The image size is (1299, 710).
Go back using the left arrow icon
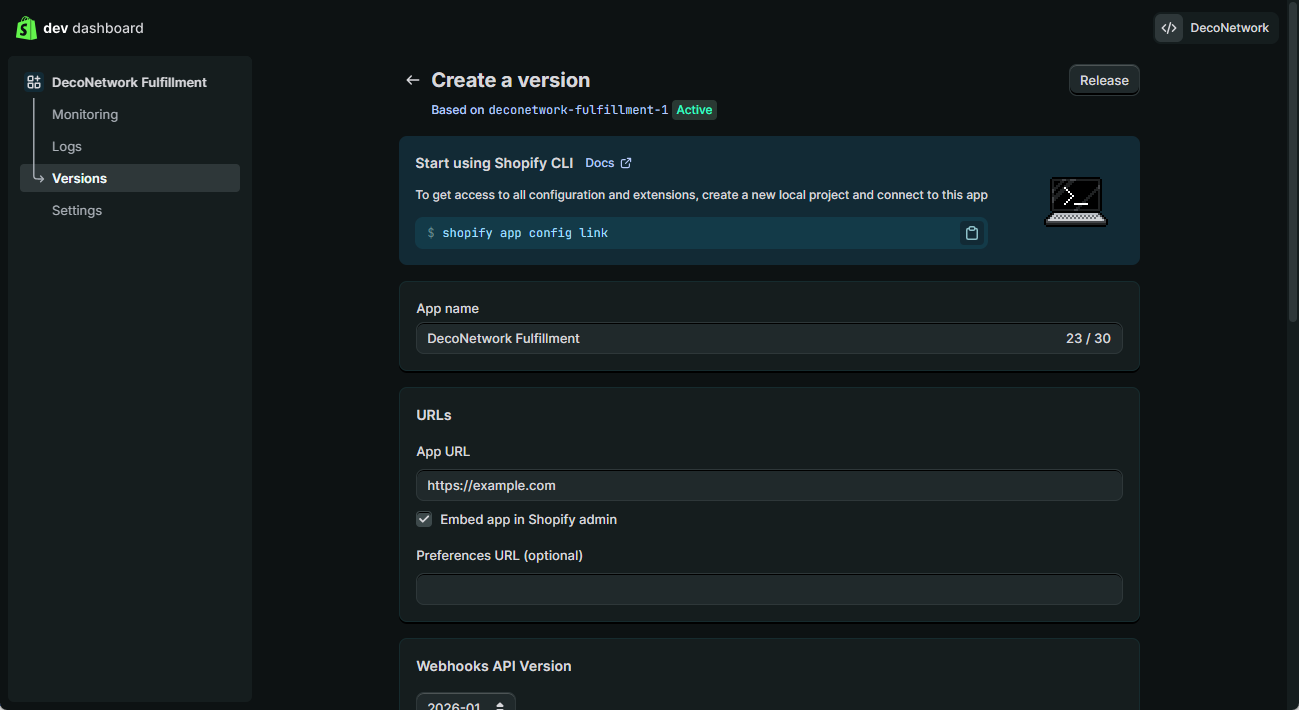coord(412,80)
